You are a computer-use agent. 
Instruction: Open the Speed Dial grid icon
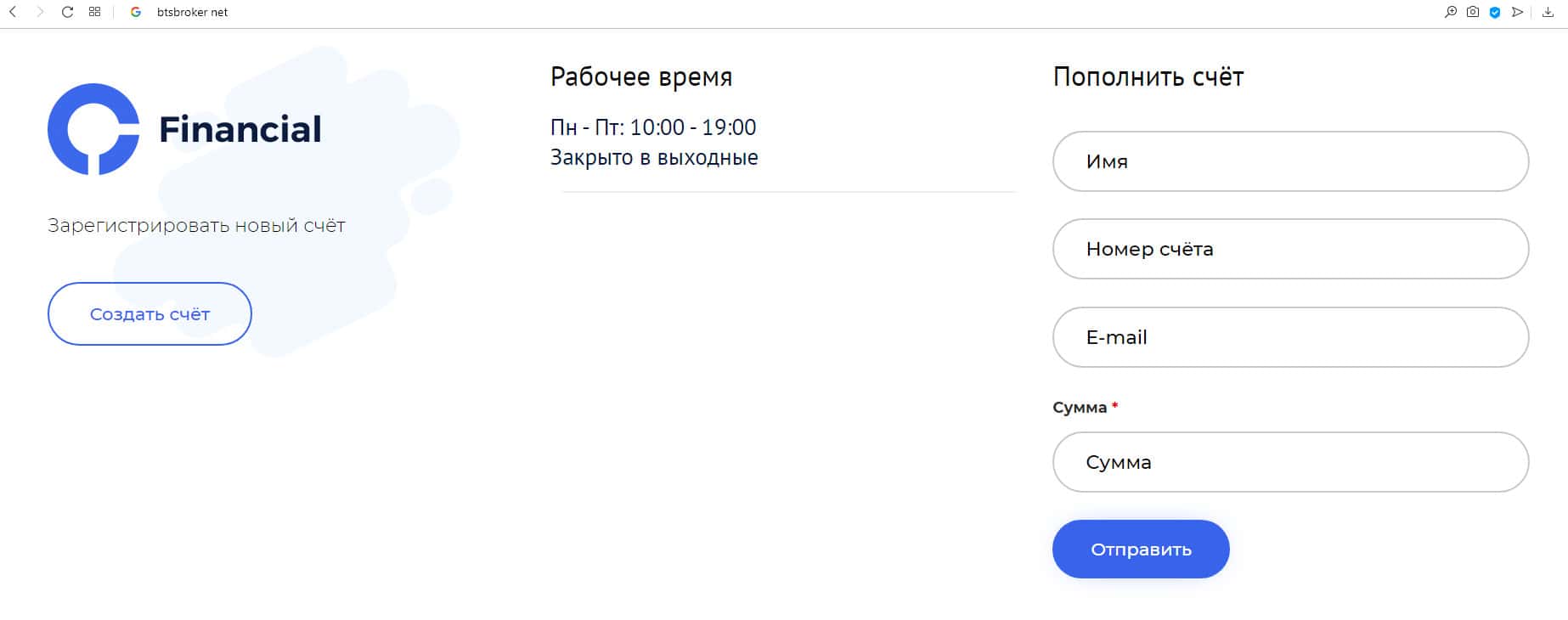tap(94, 12)
